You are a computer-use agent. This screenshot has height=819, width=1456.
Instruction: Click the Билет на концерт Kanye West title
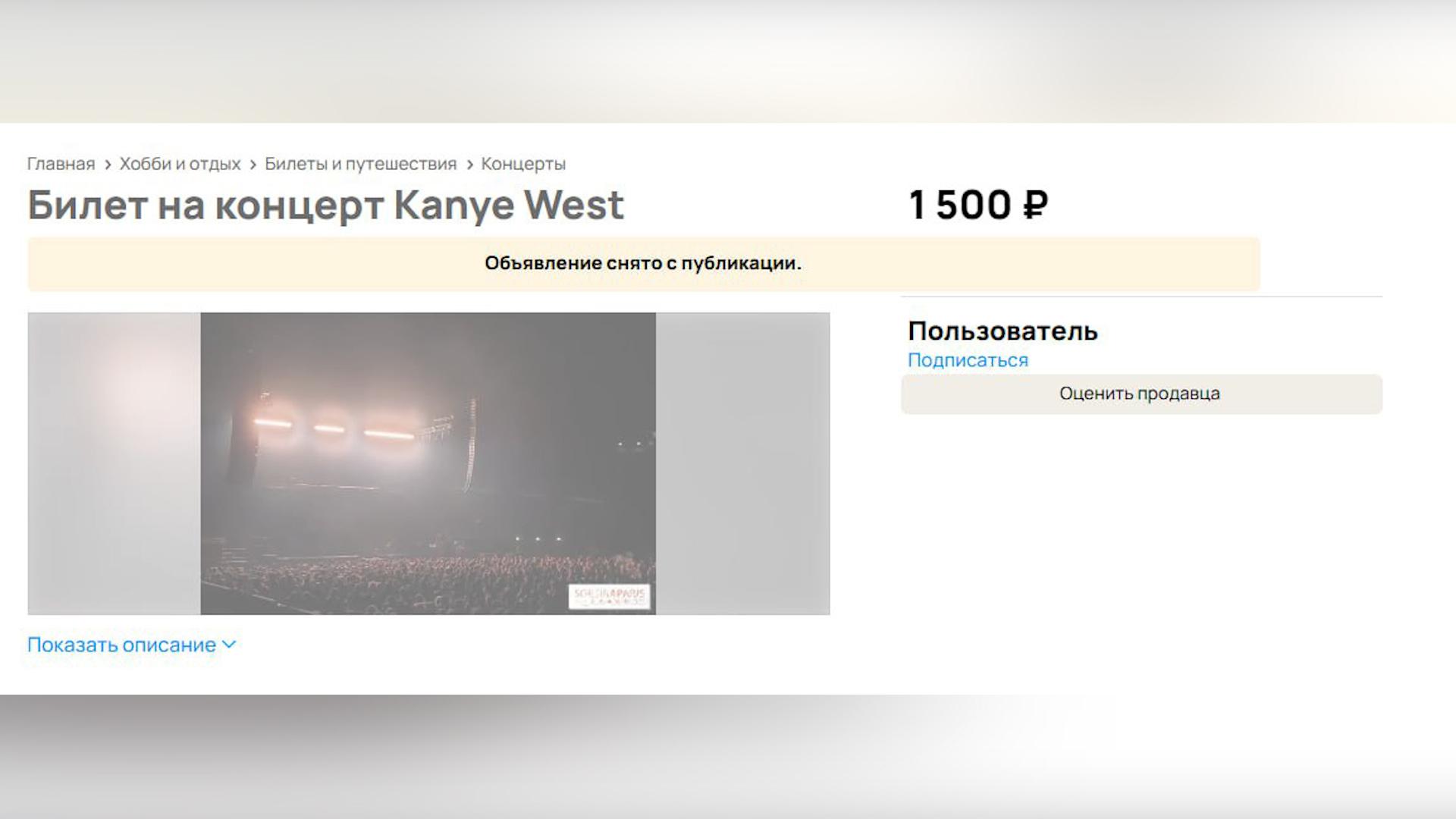click(x=326, y=206)
